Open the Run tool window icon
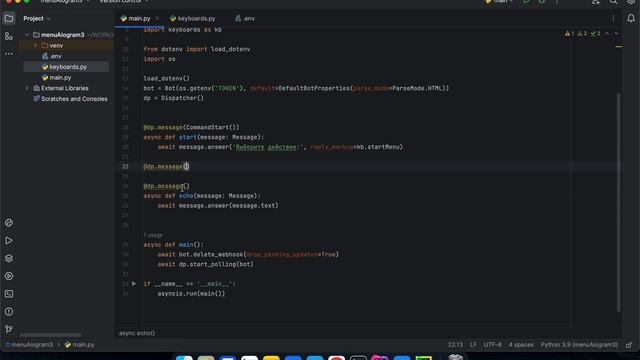The image size is (640, 360). [x=9, y=241]
